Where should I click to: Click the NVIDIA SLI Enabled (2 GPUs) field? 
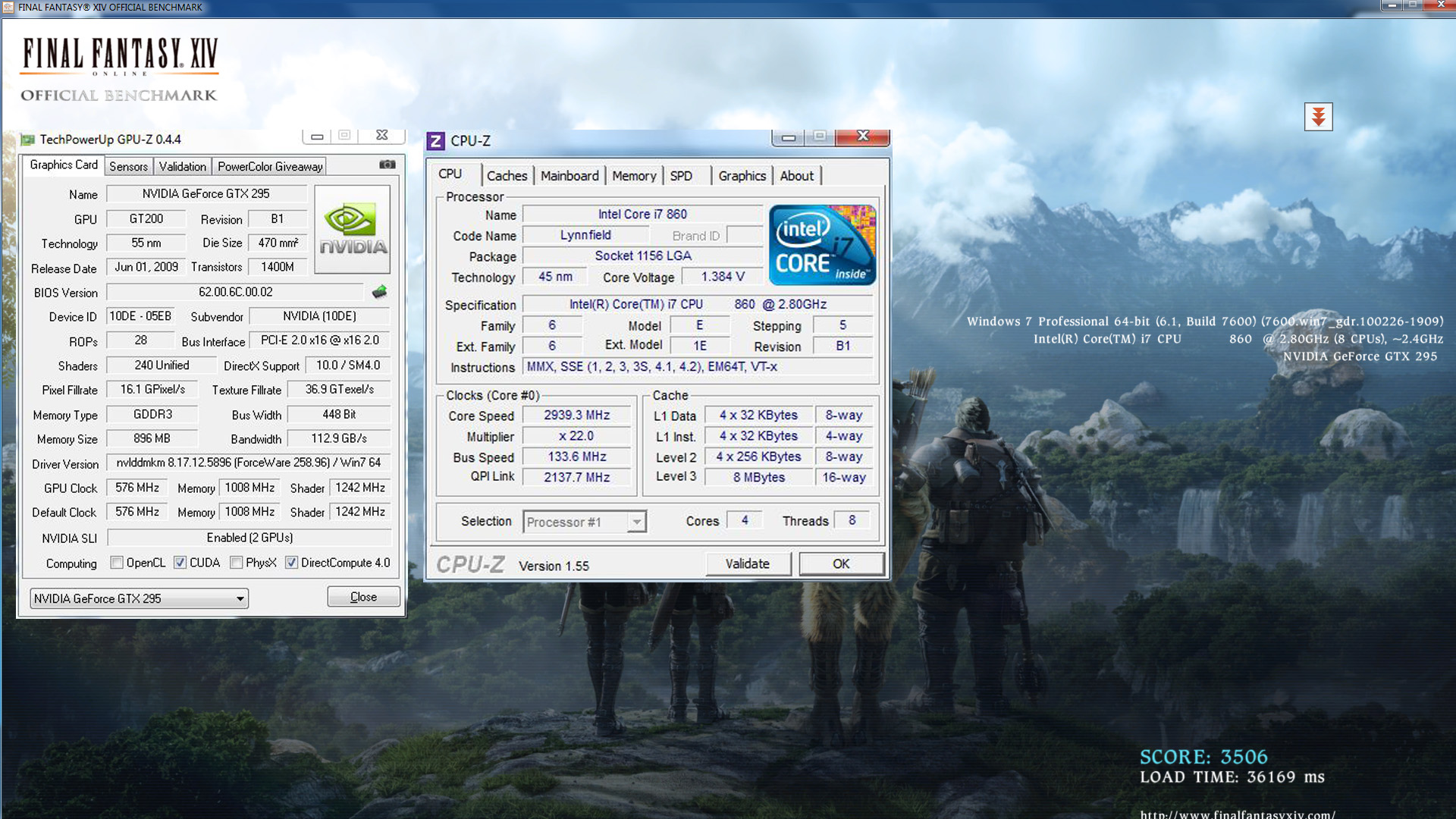(249, 538)
